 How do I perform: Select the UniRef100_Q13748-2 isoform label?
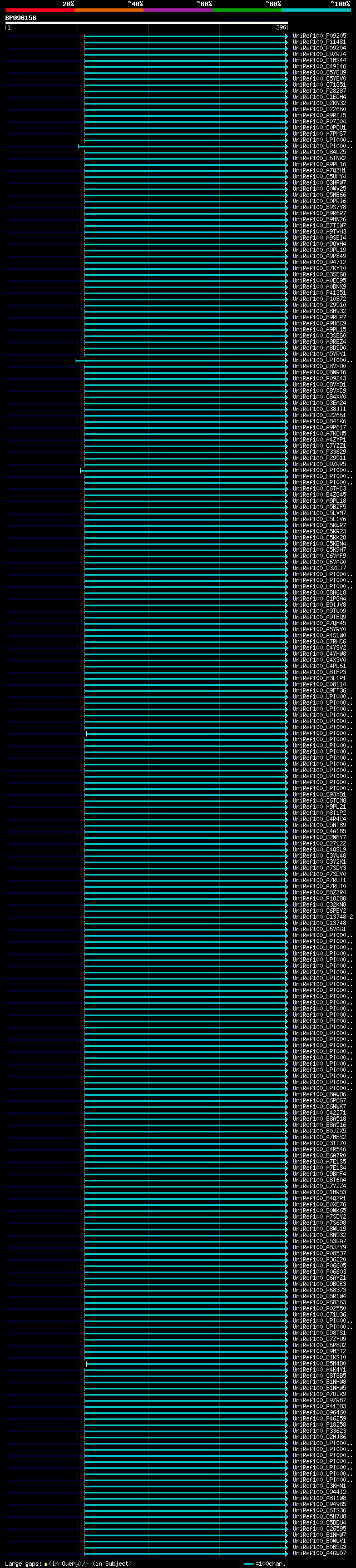tap(323, 917)
